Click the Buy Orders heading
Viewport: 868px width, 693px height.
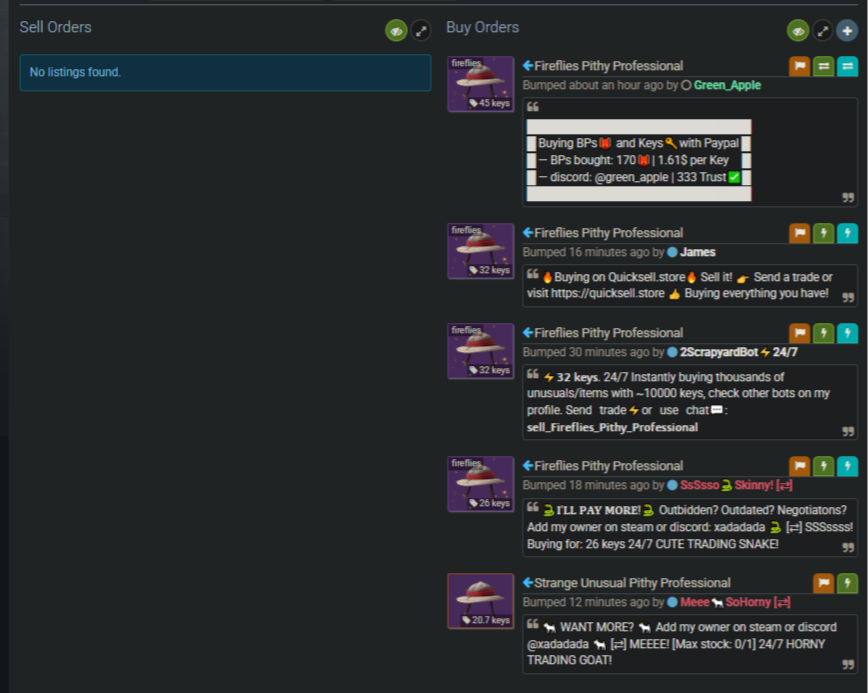[483, 27]
